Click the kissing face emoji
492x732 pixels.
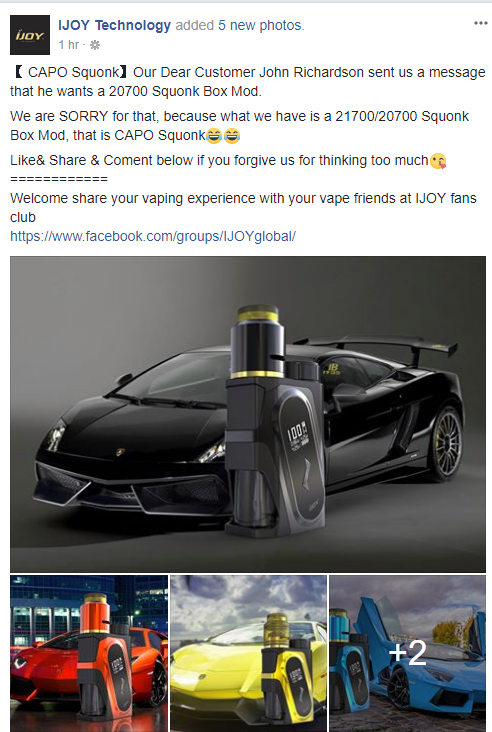(x=438, y=161)
